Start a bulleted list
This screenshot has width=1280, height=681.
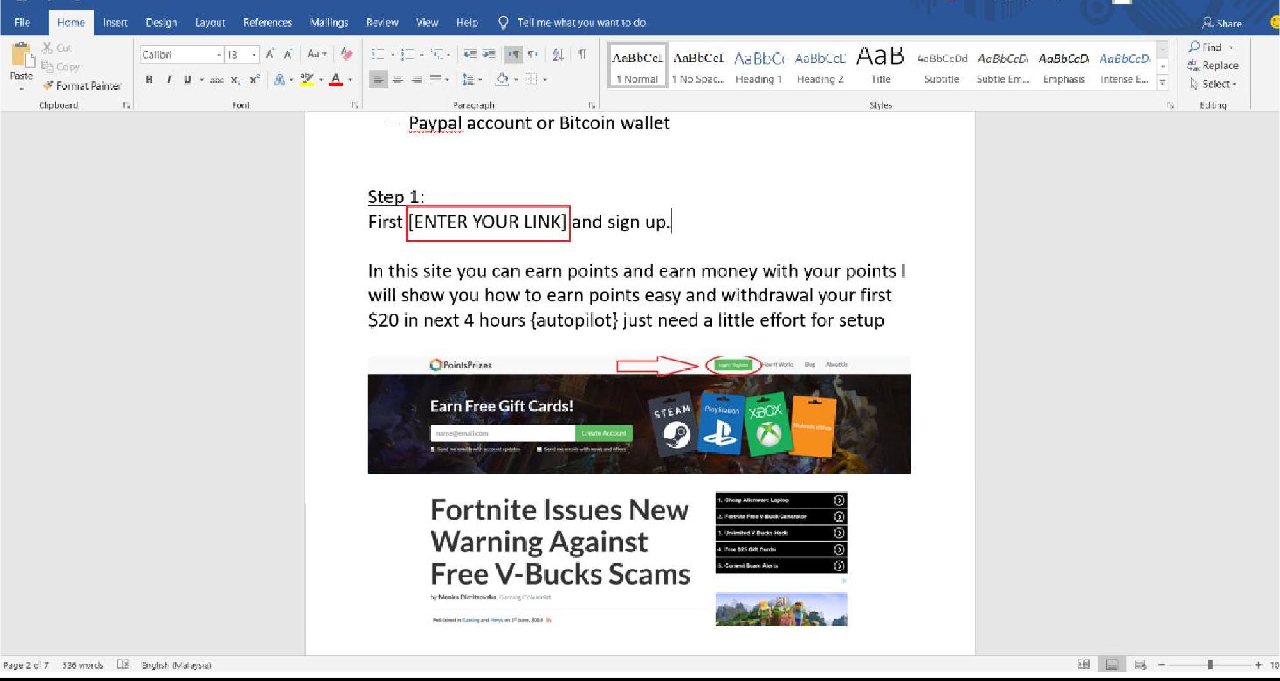[377, 54]
